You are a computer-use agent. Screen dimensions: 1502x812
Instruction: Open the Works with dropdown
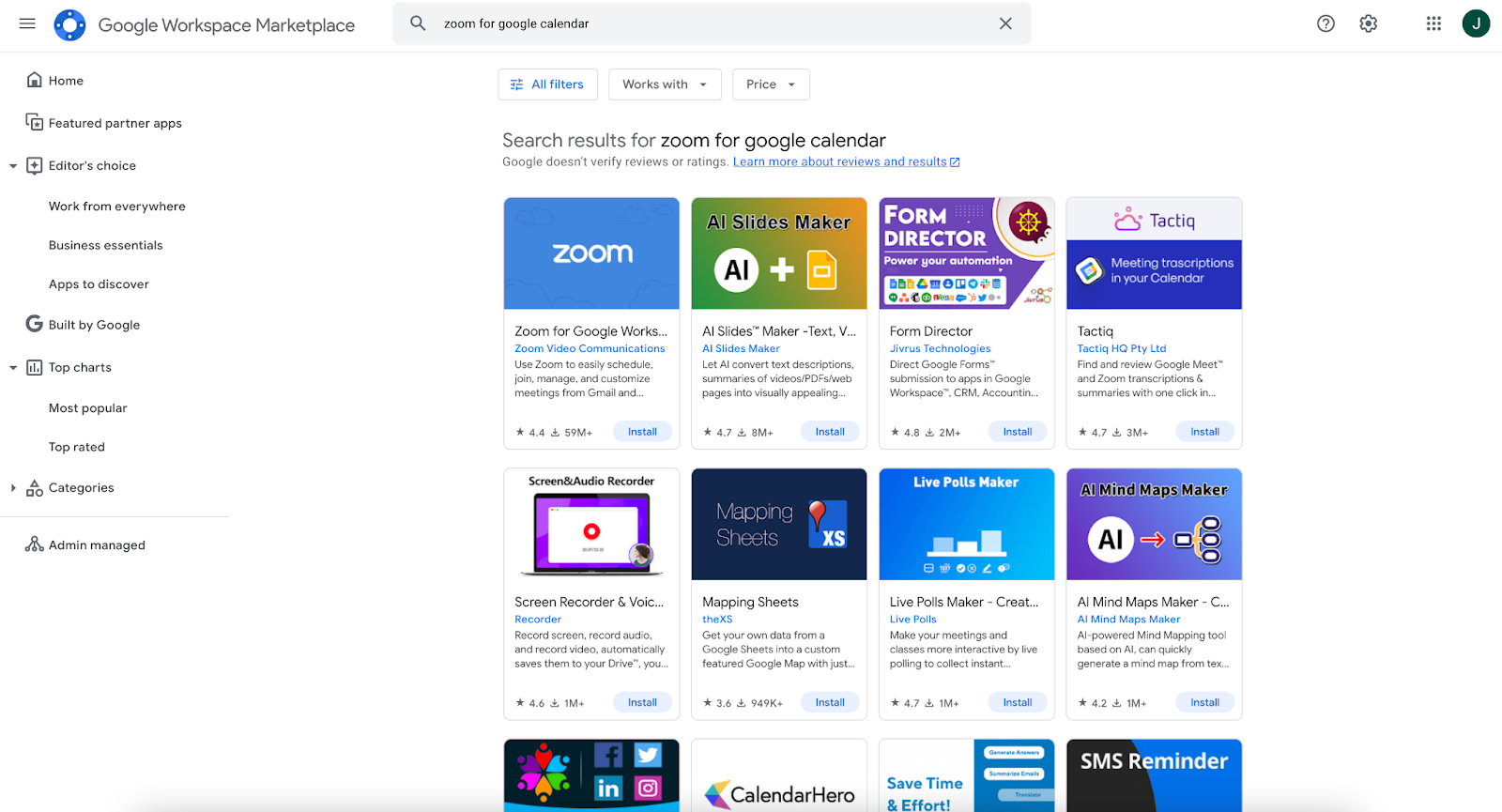pos(665,84)
